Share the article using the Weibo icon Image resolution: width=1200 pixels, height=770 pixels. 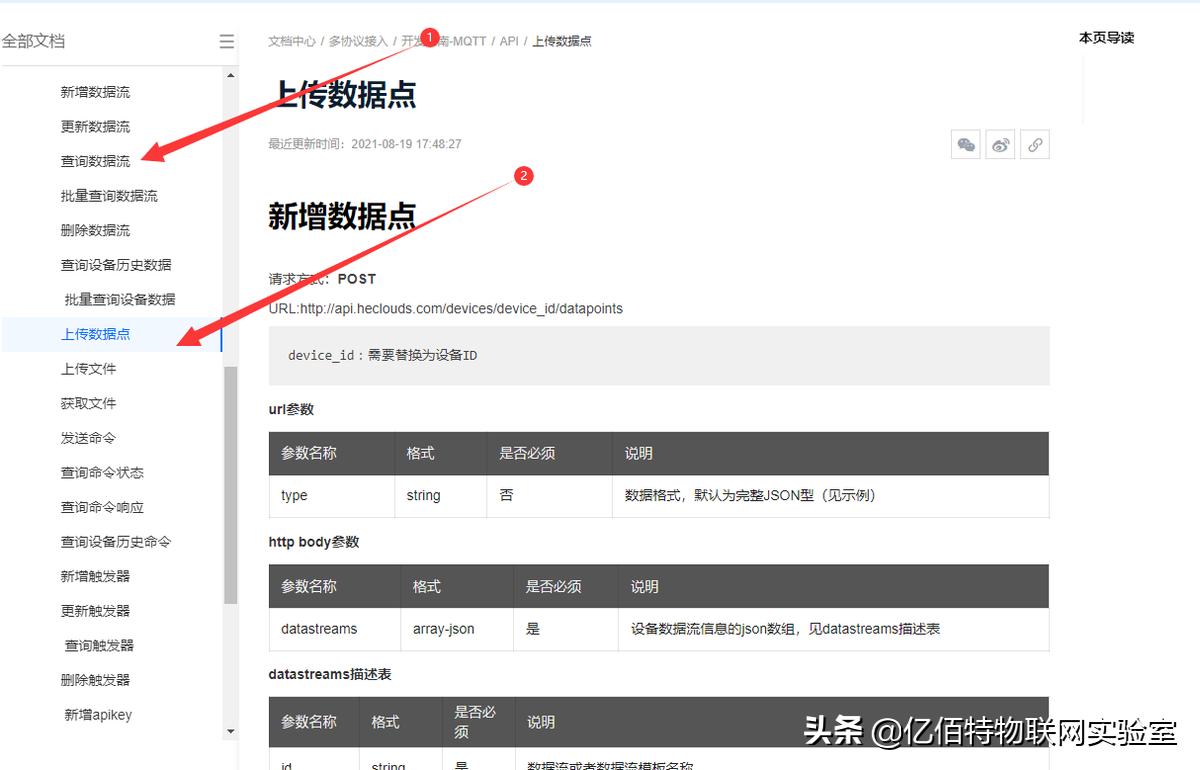coord(1000,144)
